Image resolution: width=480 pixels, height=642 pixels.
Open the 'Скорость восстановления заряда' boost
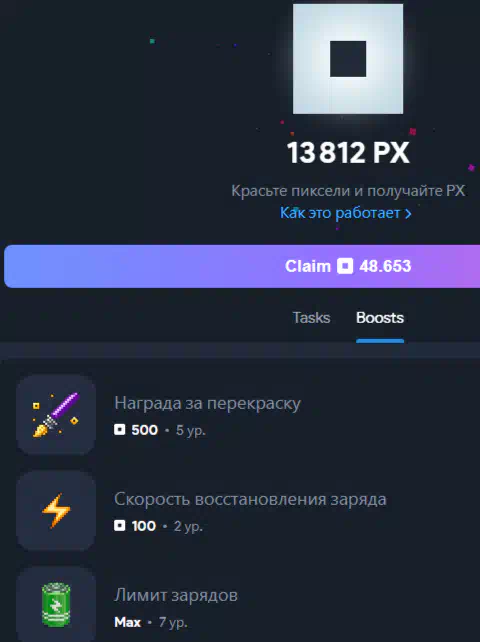tap(248, 511)
